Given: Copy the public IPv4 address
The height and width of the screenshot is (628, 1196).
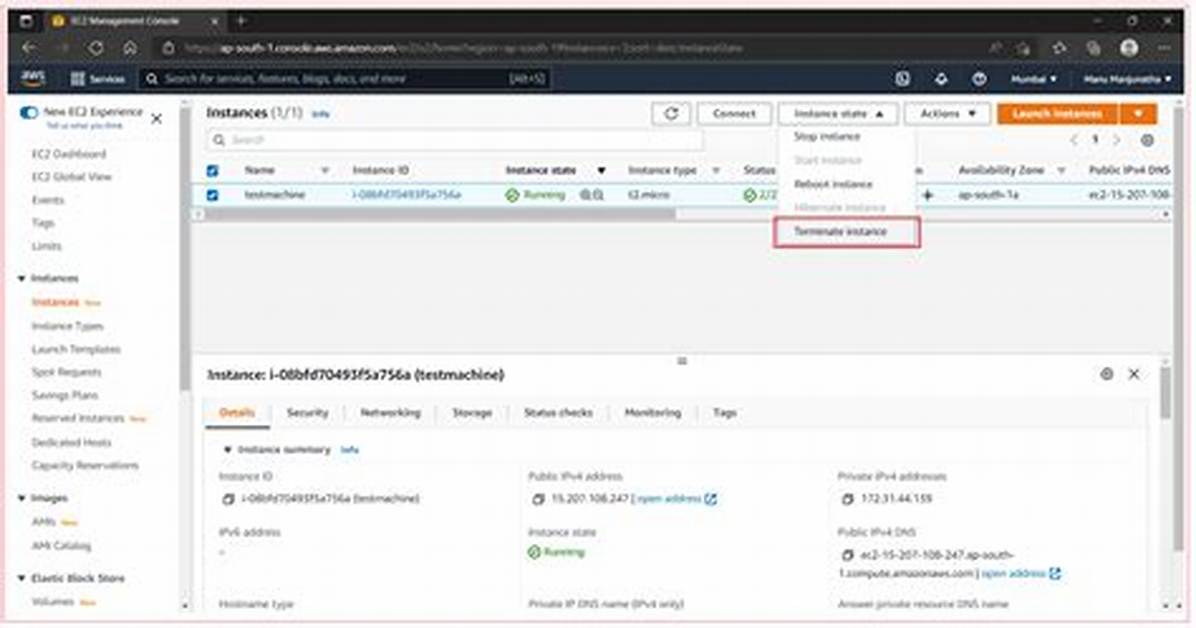Looking at the screenshot, I should click(538, 499).
